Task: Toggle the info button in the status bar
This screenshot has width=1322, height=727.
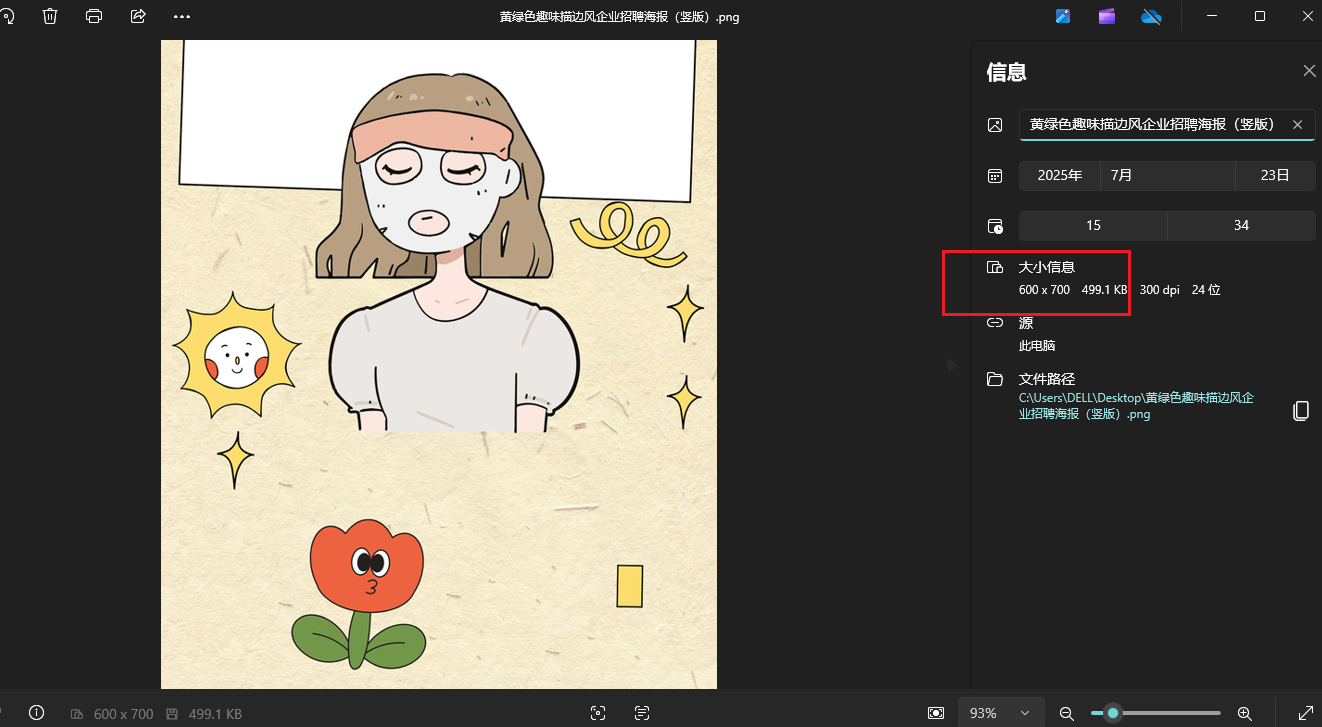Action: (x=37, y=713)
